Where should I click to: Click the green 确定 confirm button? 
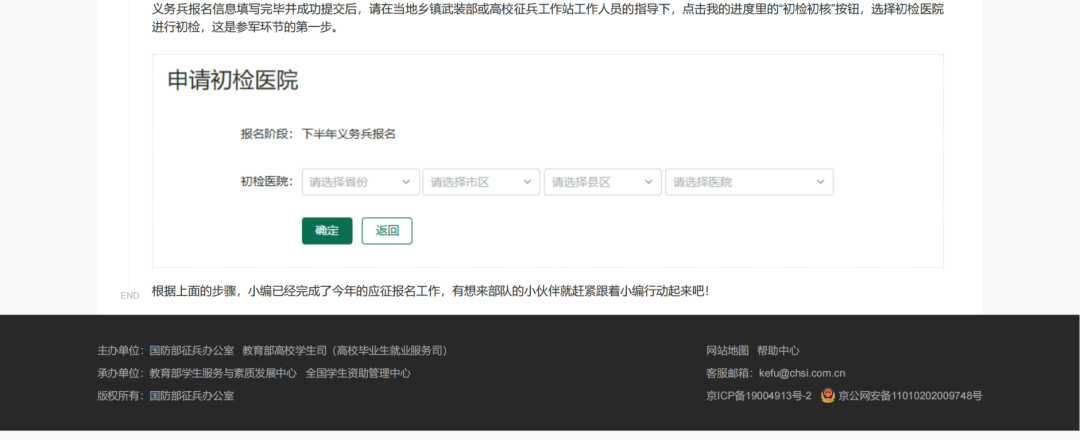click(x=327, y=231)
